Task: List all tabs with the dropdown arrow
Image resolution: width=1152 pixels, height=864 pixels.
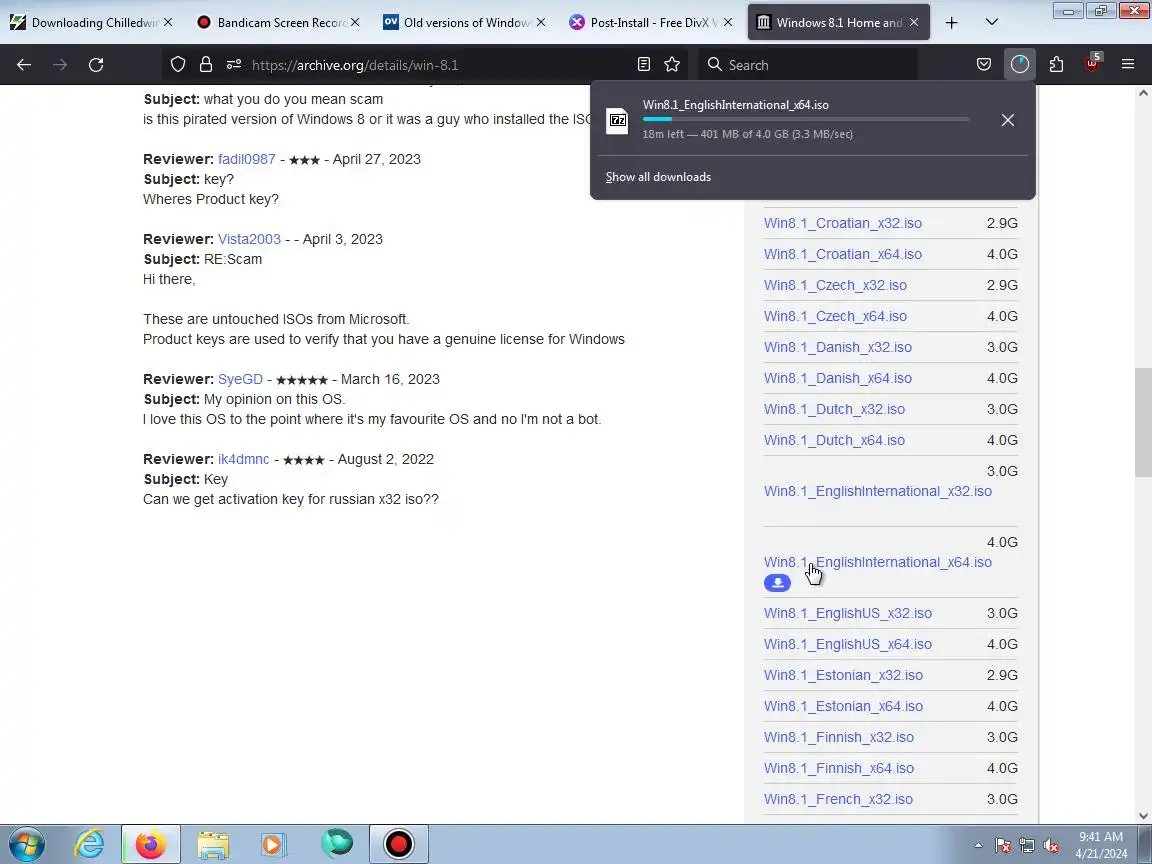Action: click(991, 23)
